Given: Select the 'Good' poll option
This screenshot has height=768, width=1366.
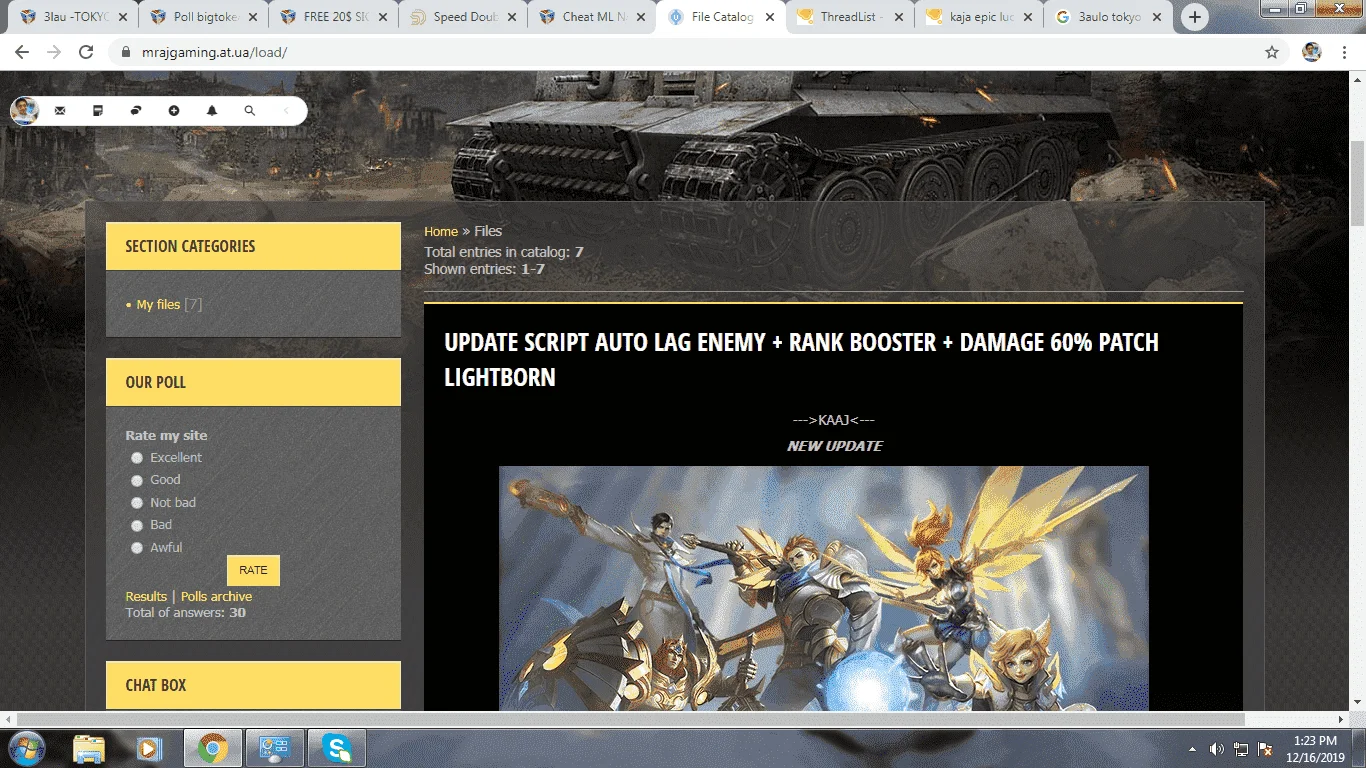Looking at the screenshot, I should coord(137,480).
